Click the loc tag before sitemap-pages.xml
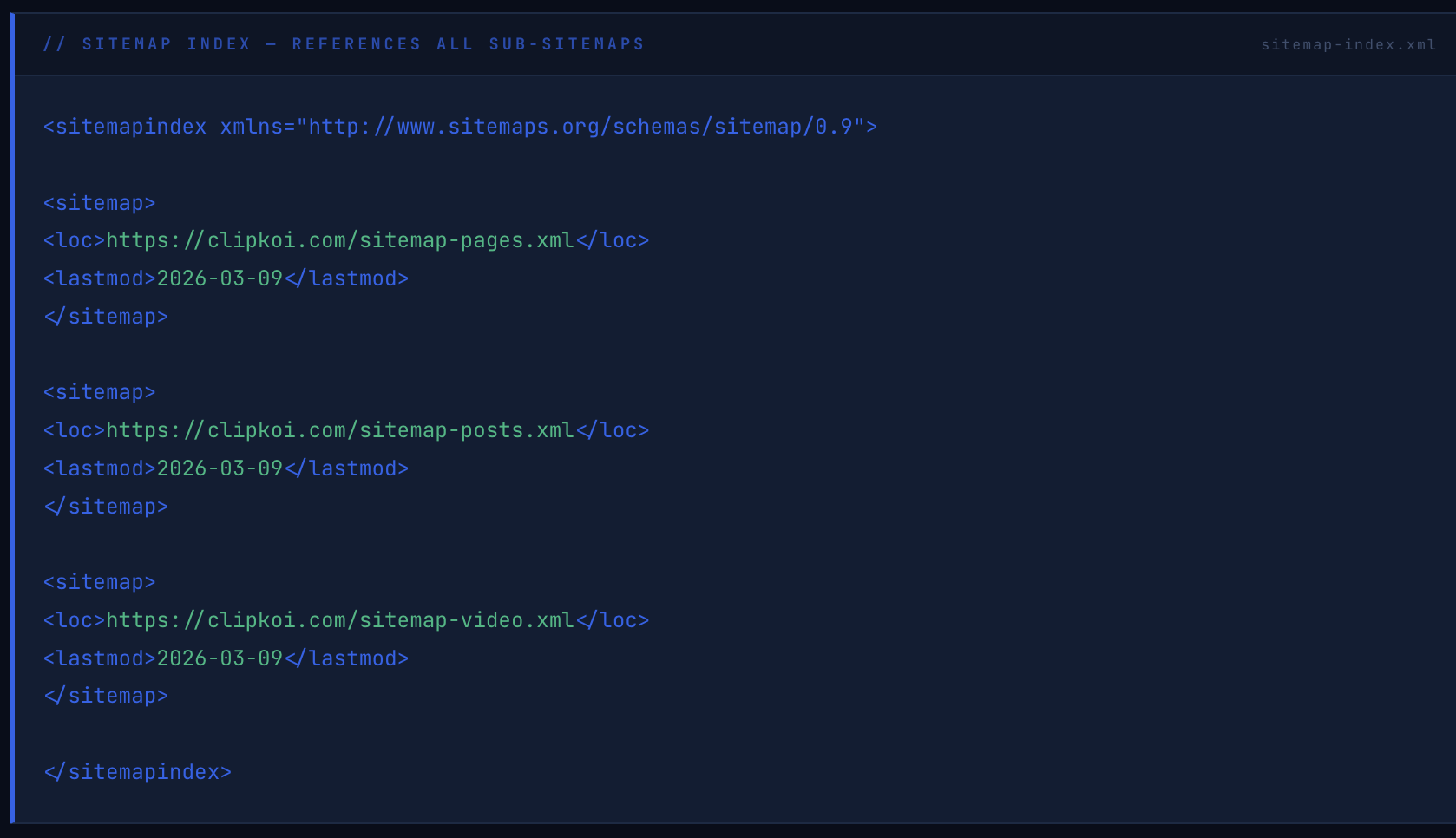Image resolution: width=1456 pixels, height=838 pixels. (x=73, y=240)
